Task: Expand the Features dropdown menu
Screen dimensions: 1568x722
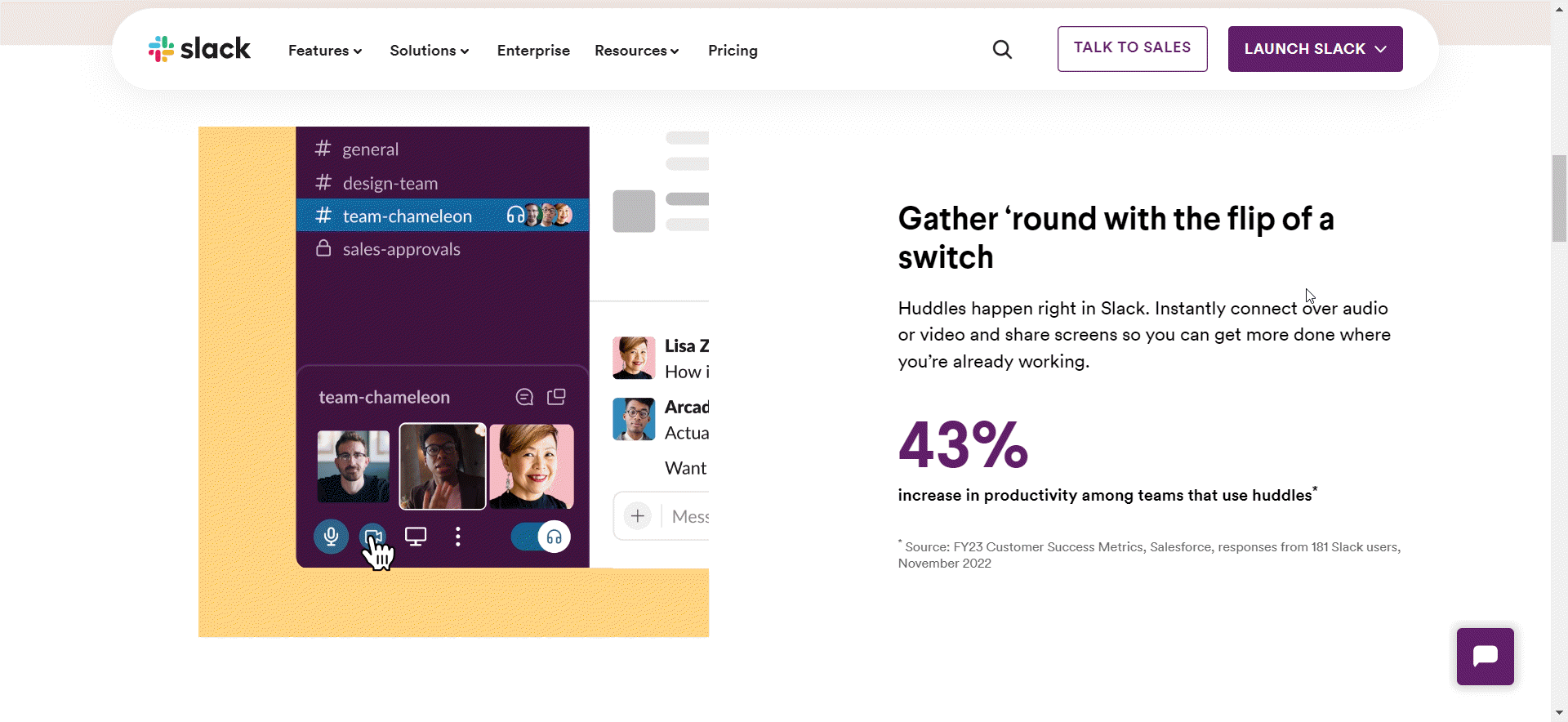Action: (325, 51)
